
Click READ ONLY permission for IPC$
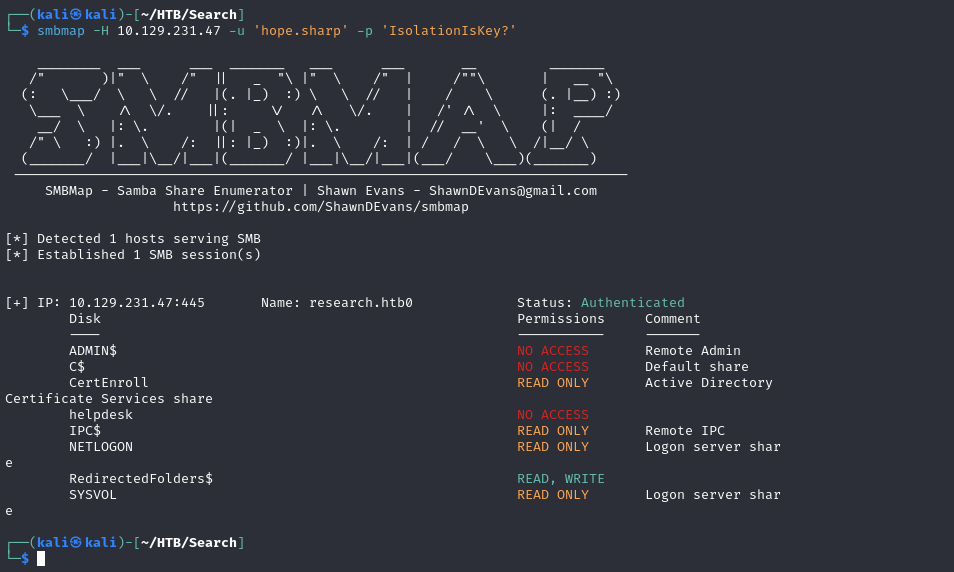tap(553, 430)
